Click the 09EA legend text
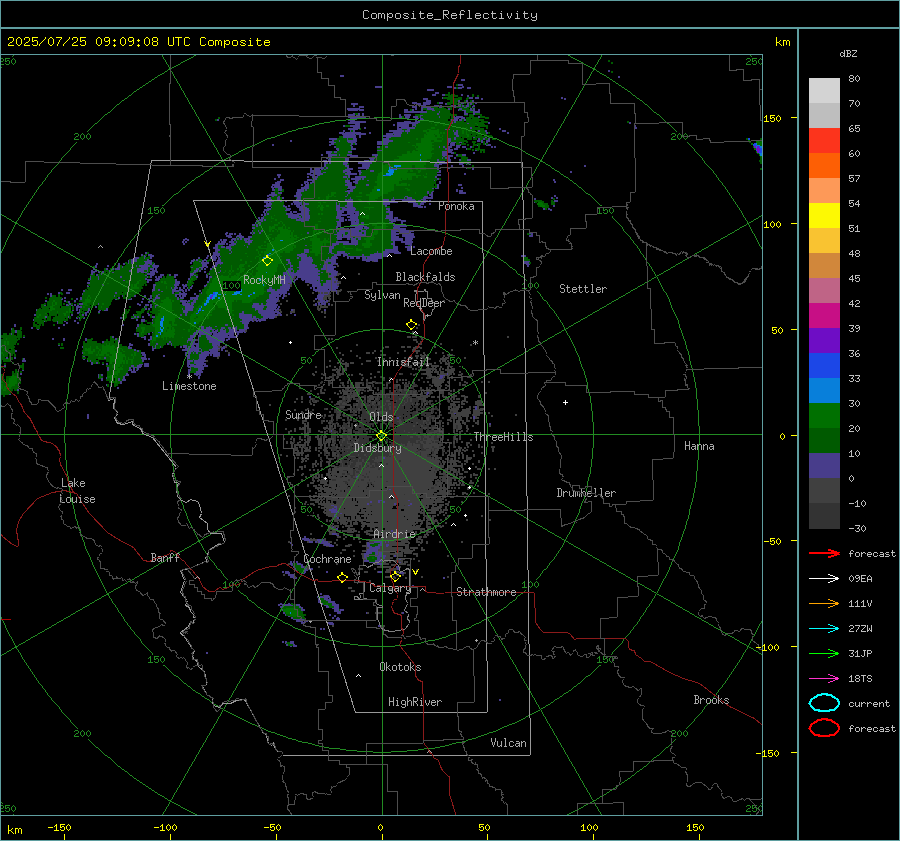900x841 pixels. click(x=860, y=579)
